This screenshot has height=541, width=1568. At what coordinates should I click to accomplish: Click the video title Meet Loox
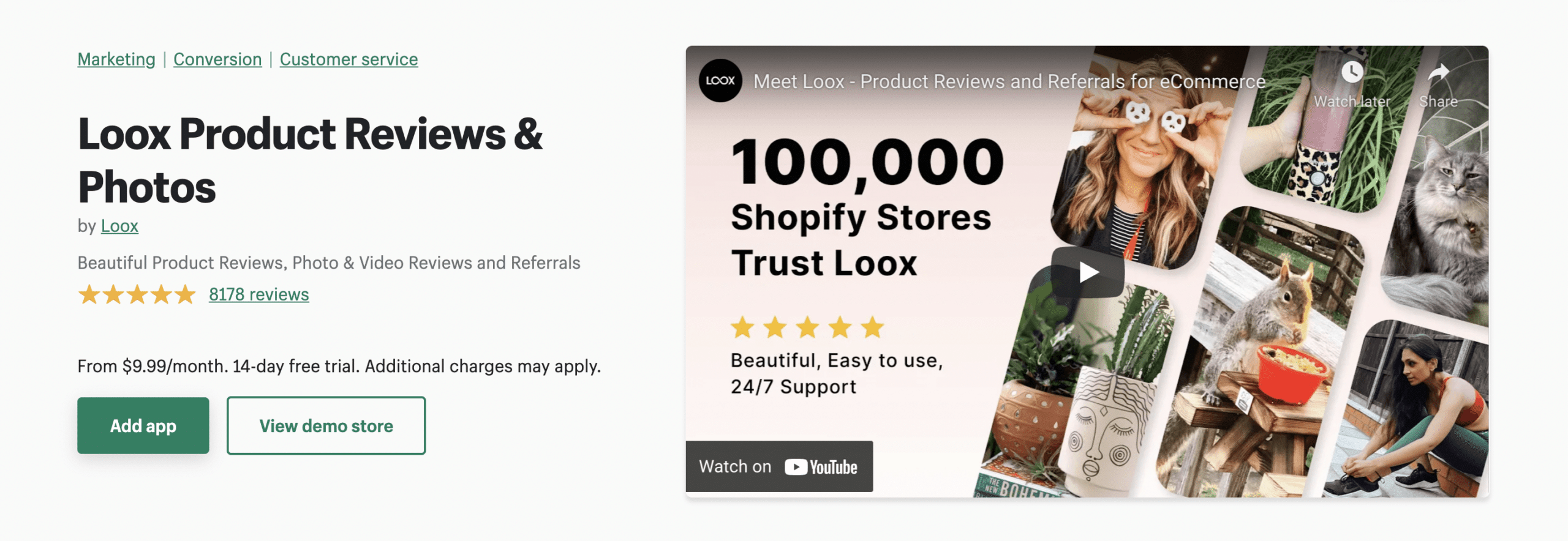point(1009,81)
